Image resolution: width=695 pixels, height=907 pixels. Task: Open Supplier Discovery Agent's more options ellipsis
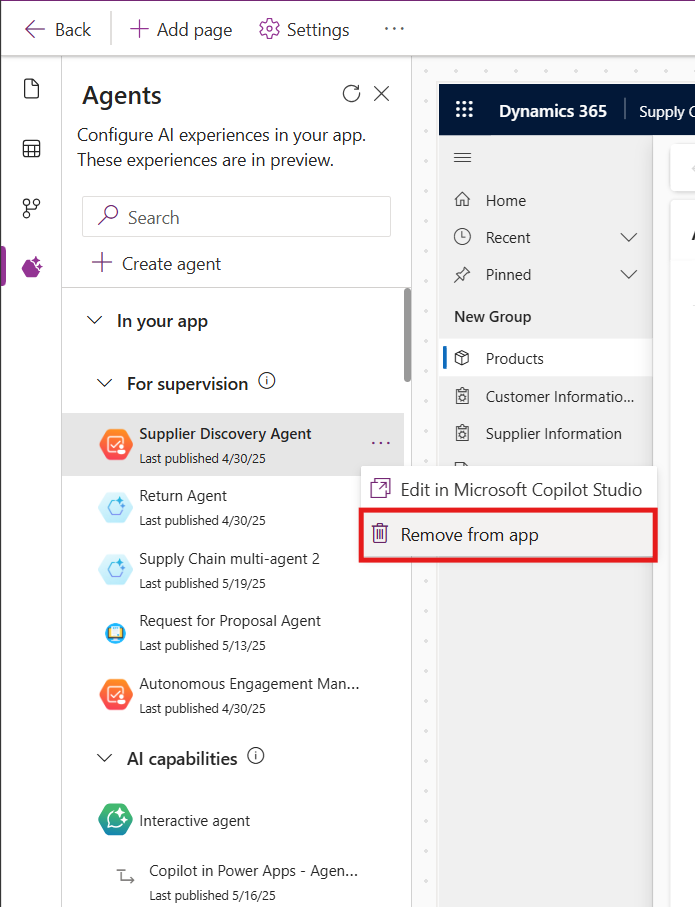pos(381,443)
